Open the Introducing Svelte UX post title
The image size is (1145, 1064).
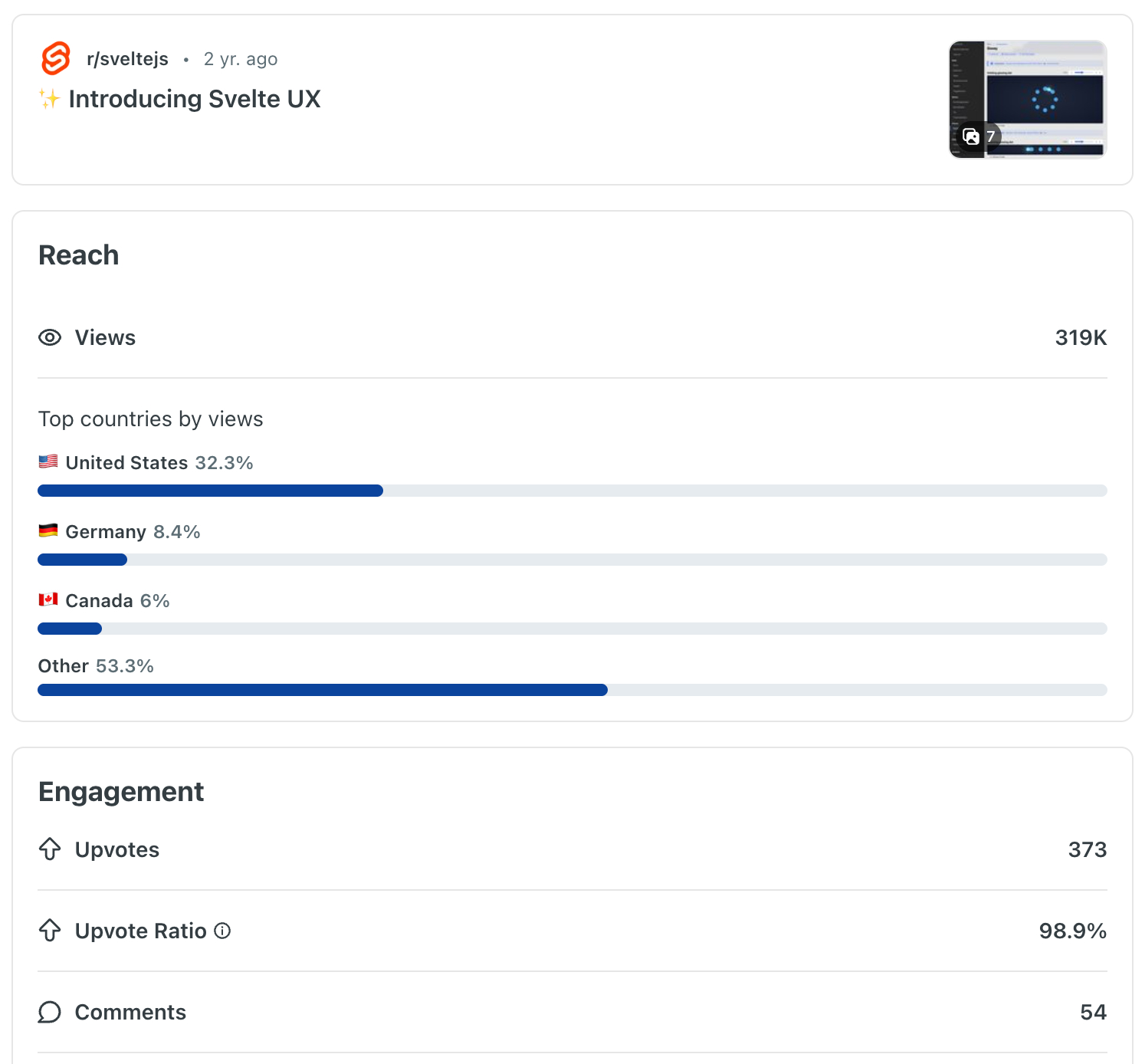click(195, 99)
